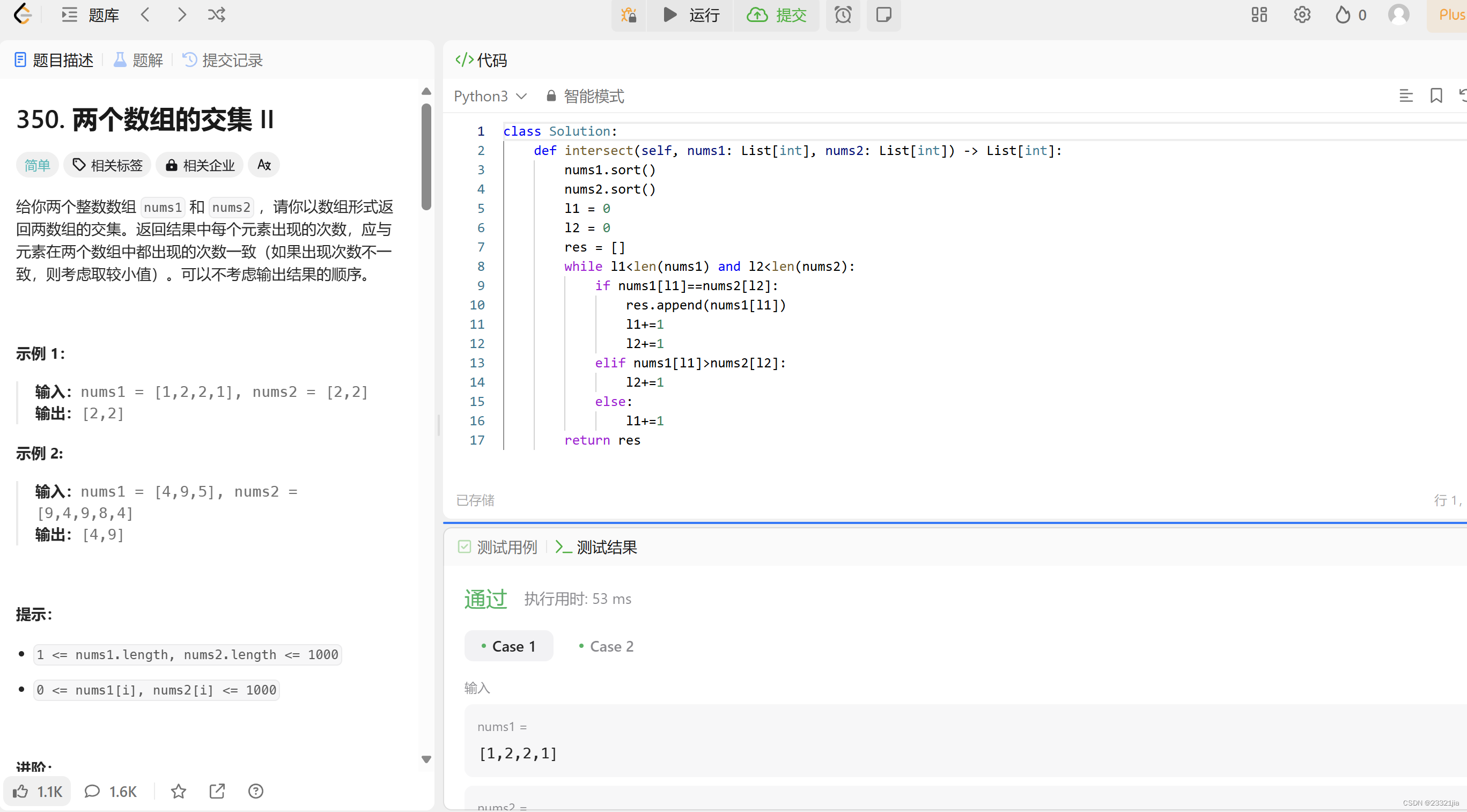The height and width of the screenshot is (812, 1467).
Task: Expand 相关标签 related tags
Action: [x=107, y=165]
